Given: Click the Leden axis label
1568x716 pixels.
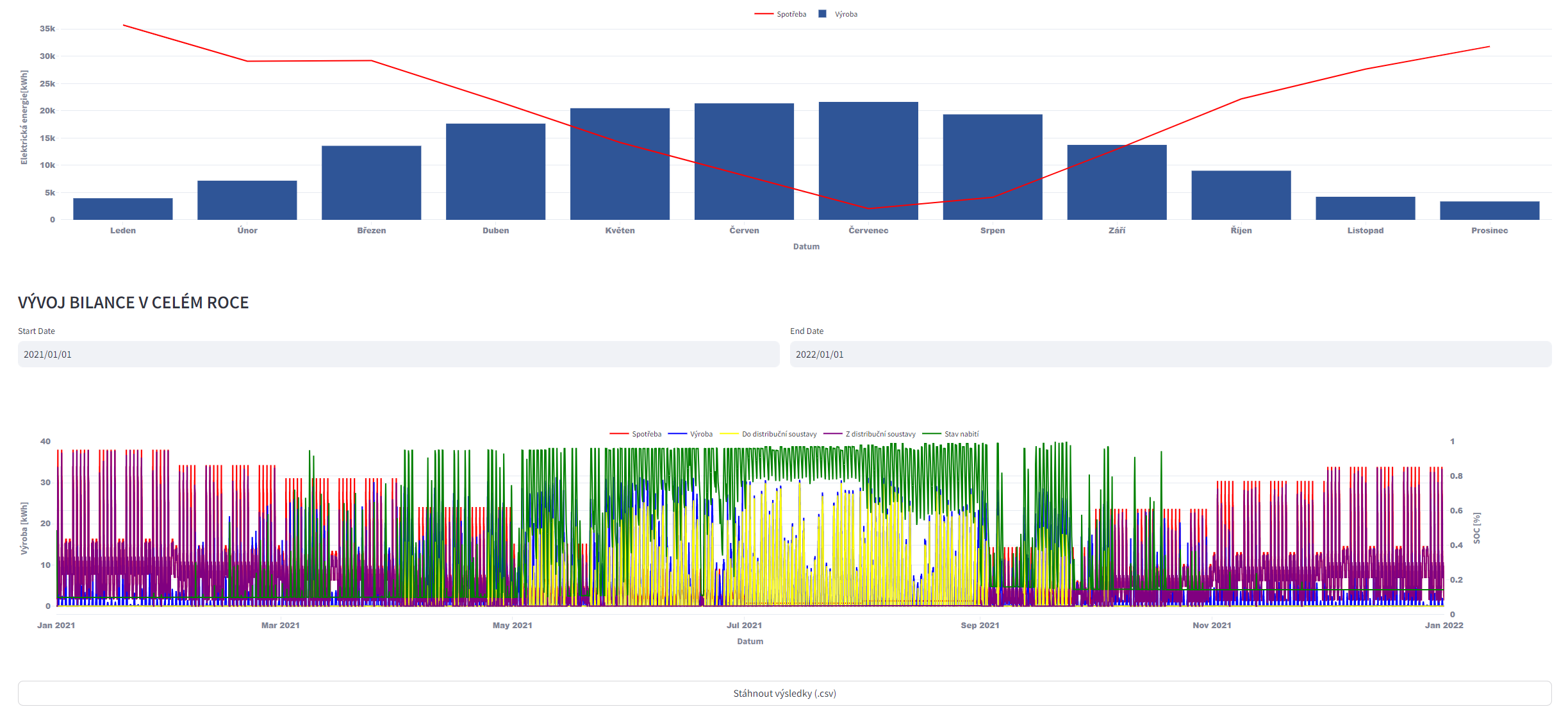Looking at the screenshot, I should (123, 231).
